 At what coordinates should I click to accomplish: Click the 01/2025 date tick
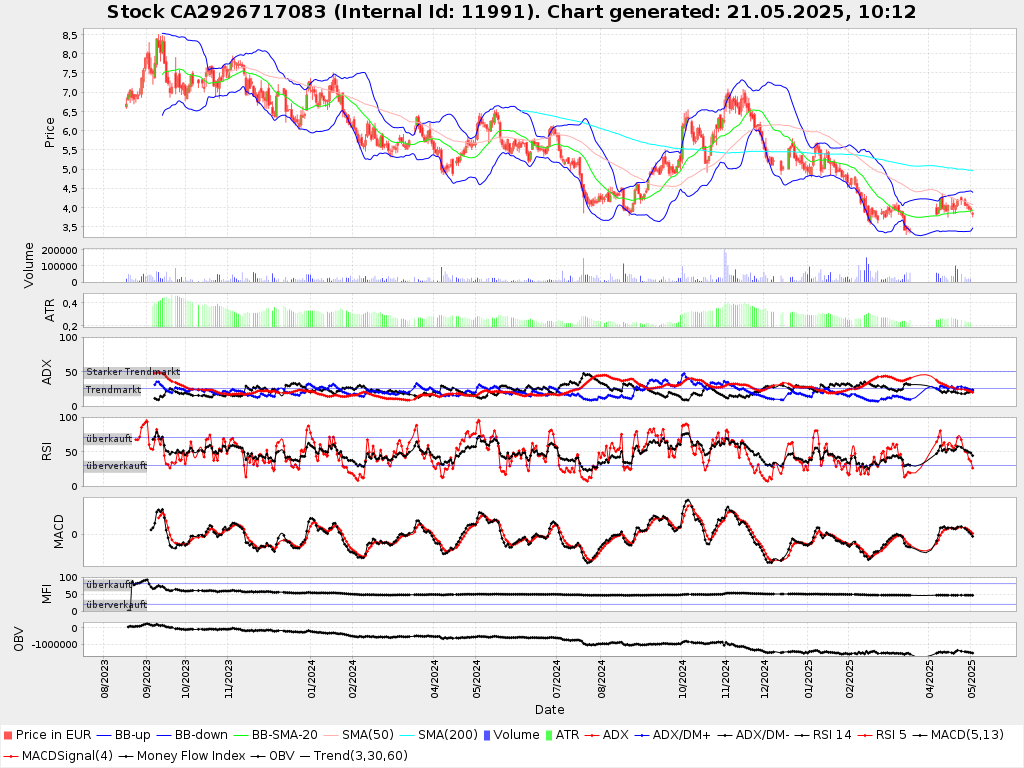click(808, 679)
